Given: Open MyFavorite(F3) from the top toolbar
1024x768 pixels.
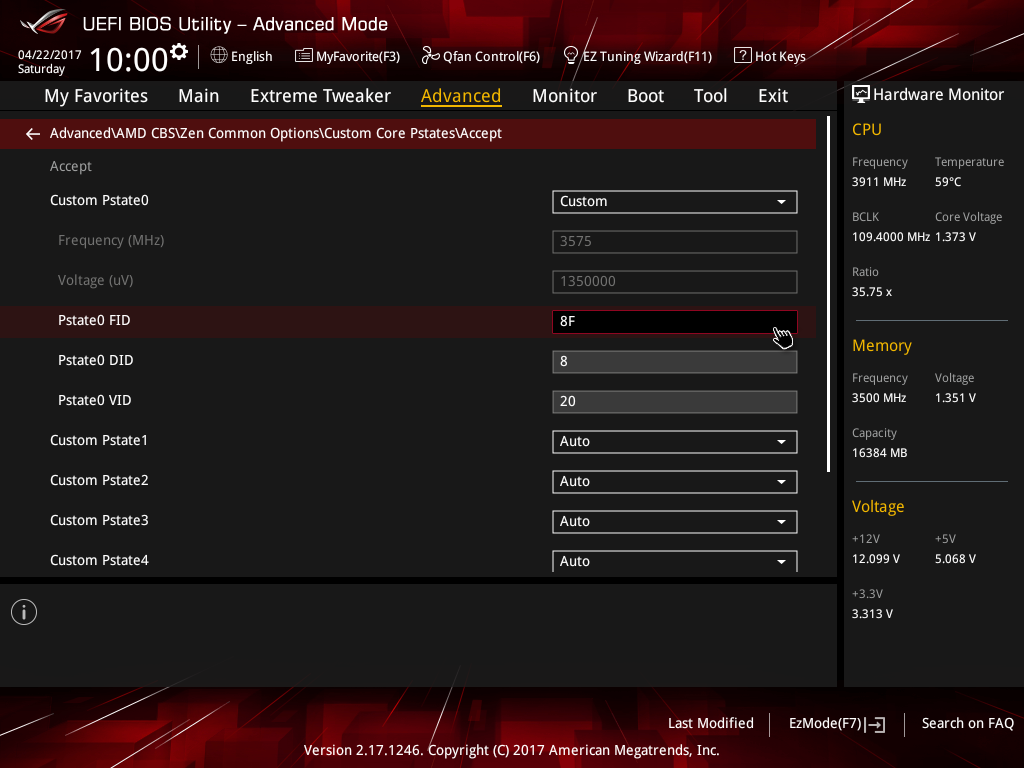Looking at the screenshot, I should [x=347, y=56].
